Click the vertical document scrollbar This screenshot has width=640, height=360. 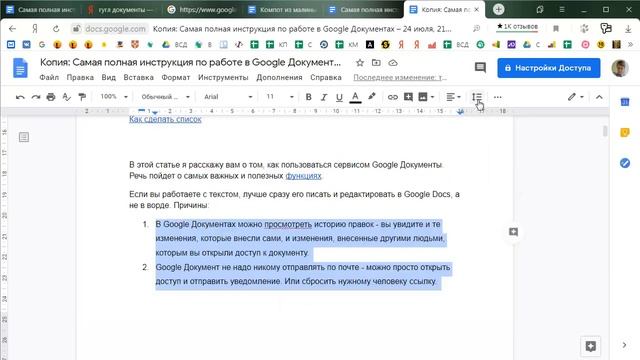[605, 131]
